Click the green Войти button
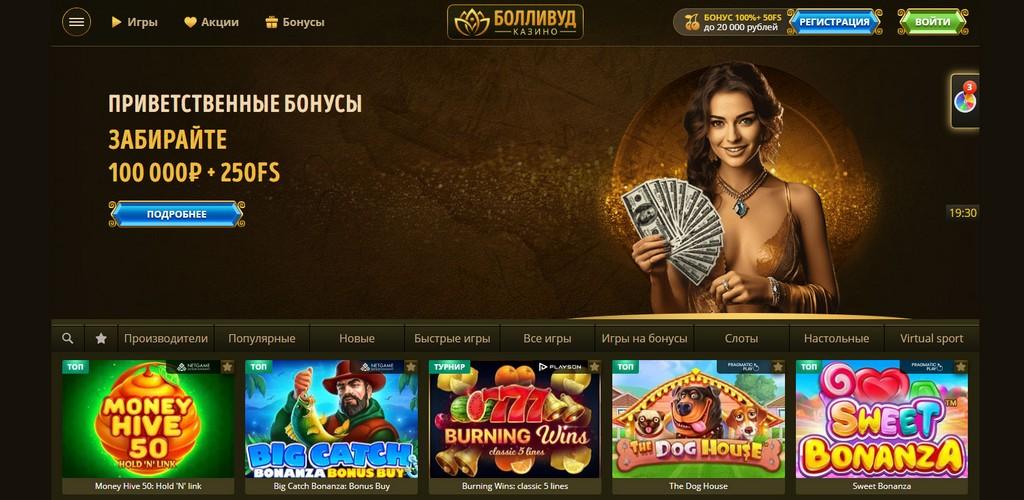The width and height of the screenshot is (1024, 500). (933, 22)
